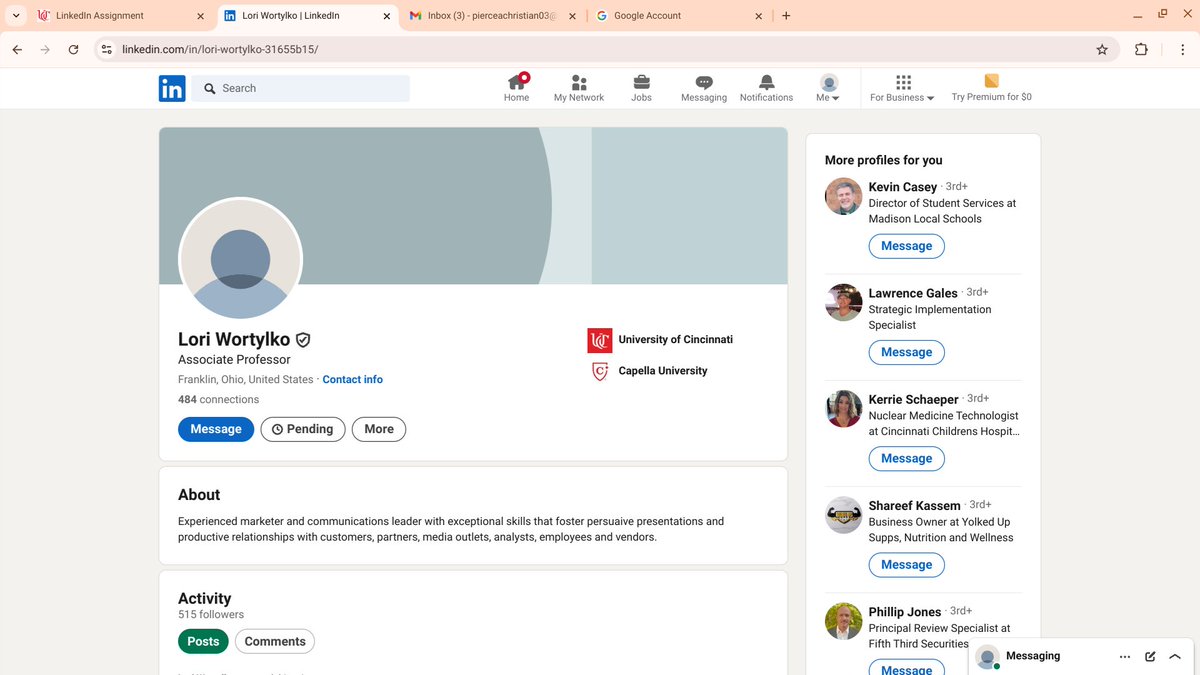Open browser Extensions icon
This screenshot has height=675, width=1200.
click(x=1141, y=49)
